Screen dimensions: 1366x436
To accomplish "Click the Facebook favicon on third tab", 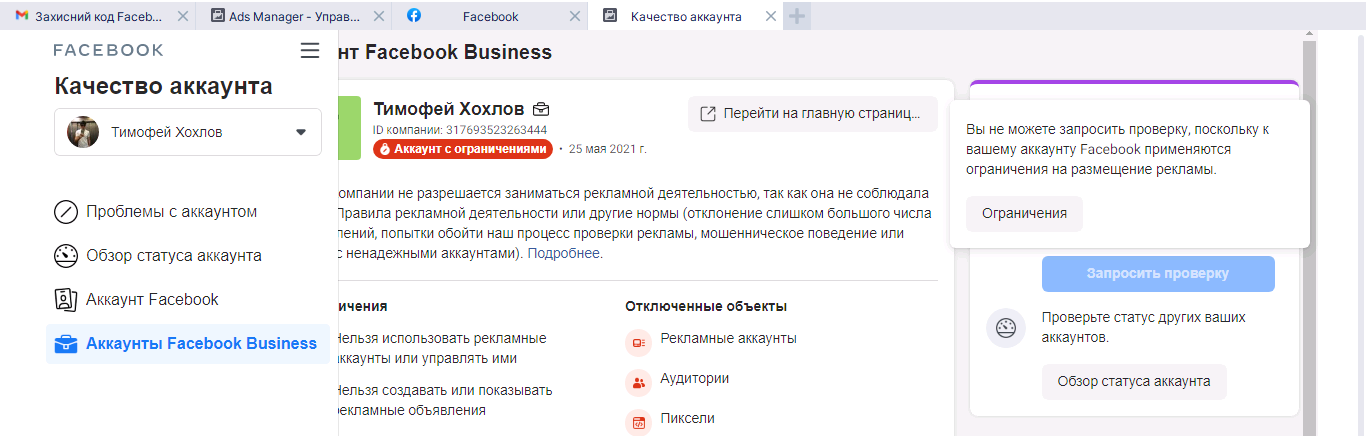I will (414, 16).
